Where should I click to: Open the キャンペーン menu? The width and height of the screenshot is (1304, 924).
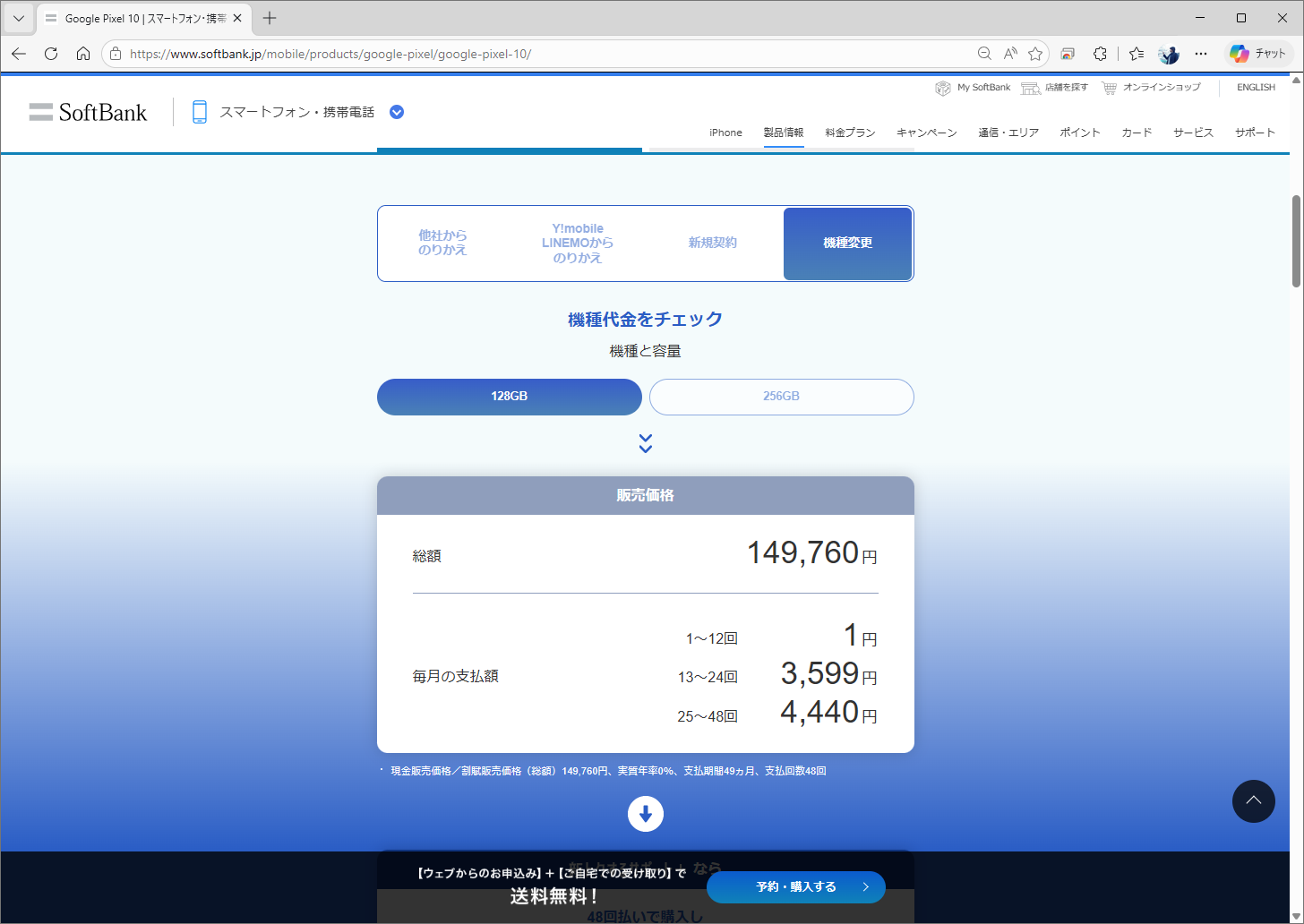[927, 133]
